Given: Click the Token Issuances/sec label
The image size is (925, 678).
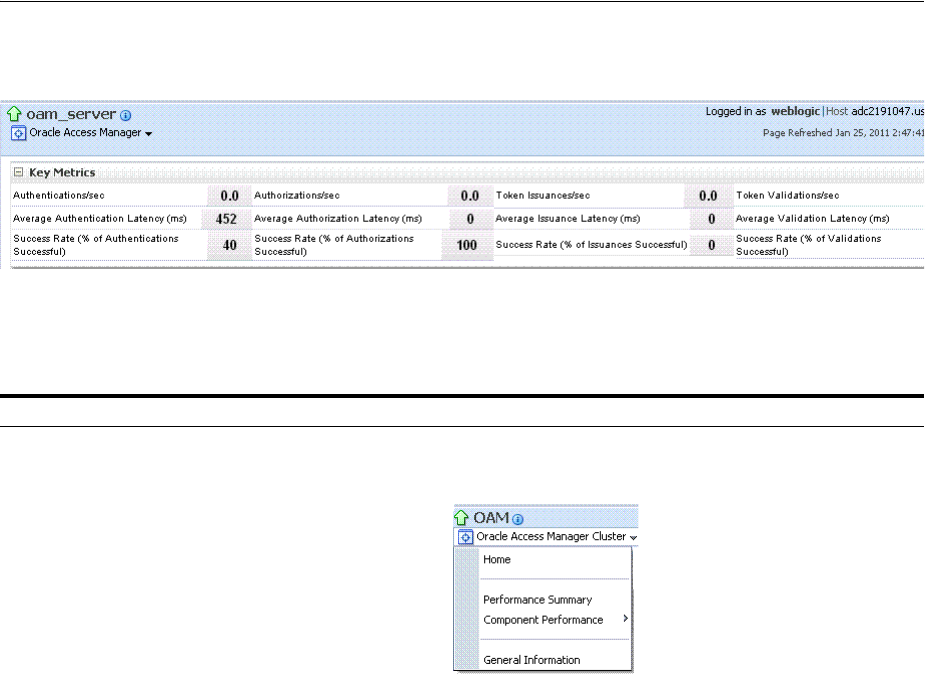Looking at the screenshot, I should tap(543, 195).
